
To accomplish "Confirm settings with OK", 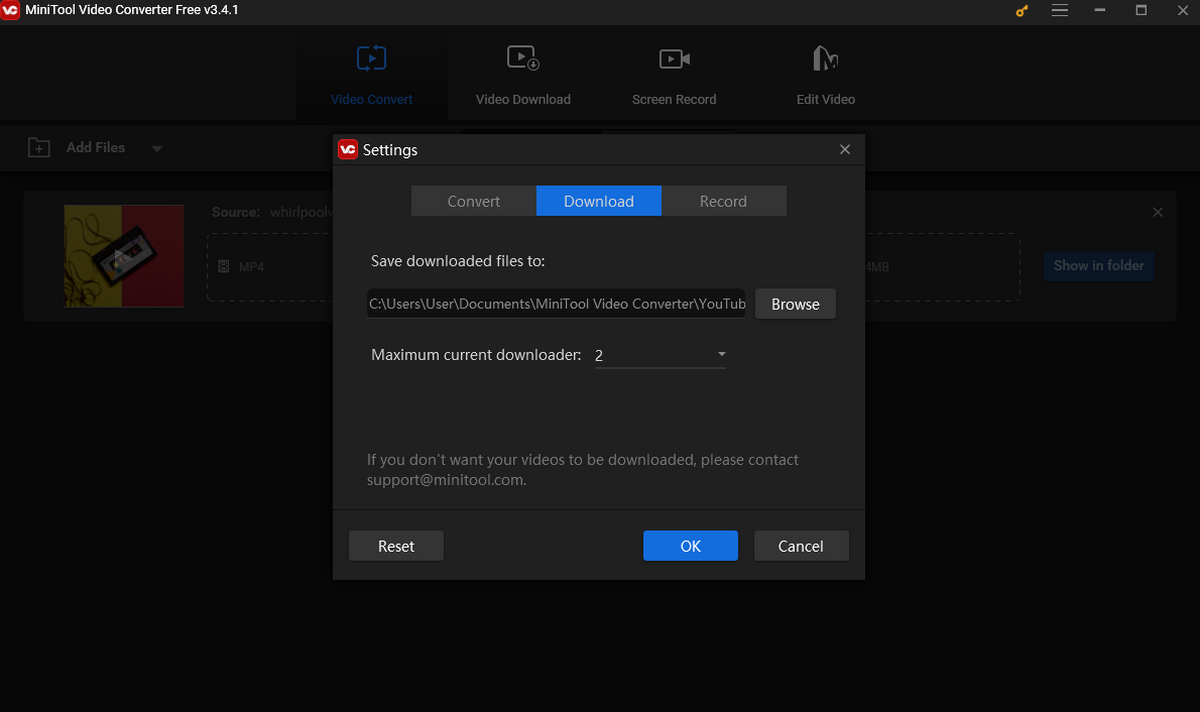I will 690,546.
